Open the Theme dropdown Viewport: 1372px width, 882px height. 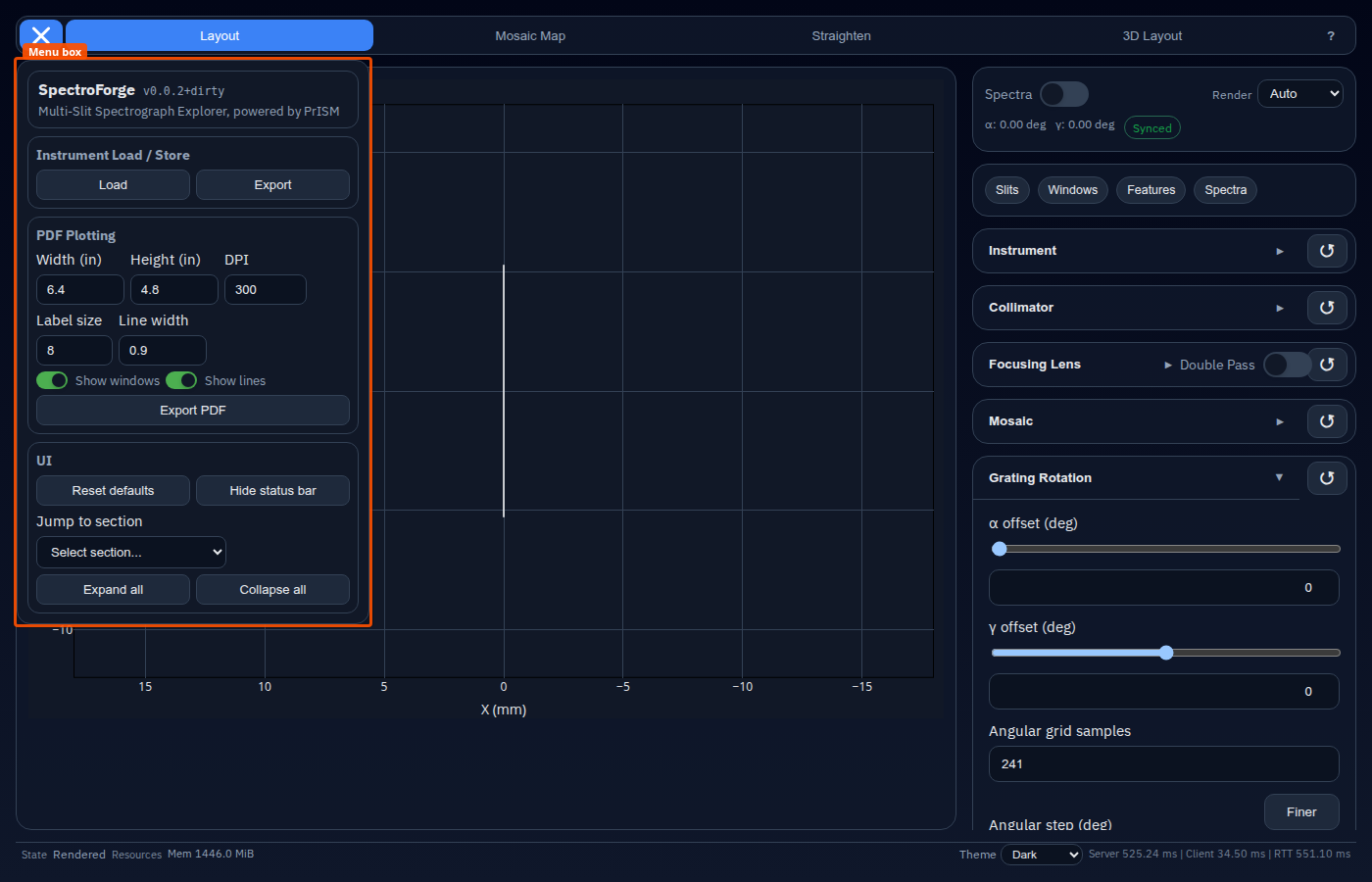pyautogui.click(x=1041, y=855)
